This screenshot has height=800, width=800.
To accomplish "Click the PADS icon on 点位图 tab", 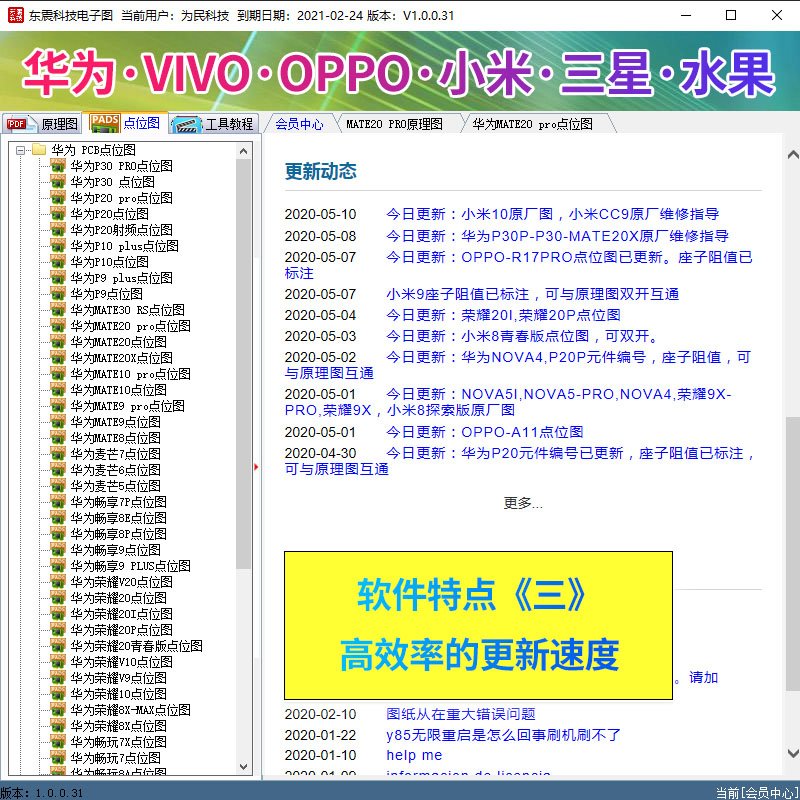I will (105, 123).
